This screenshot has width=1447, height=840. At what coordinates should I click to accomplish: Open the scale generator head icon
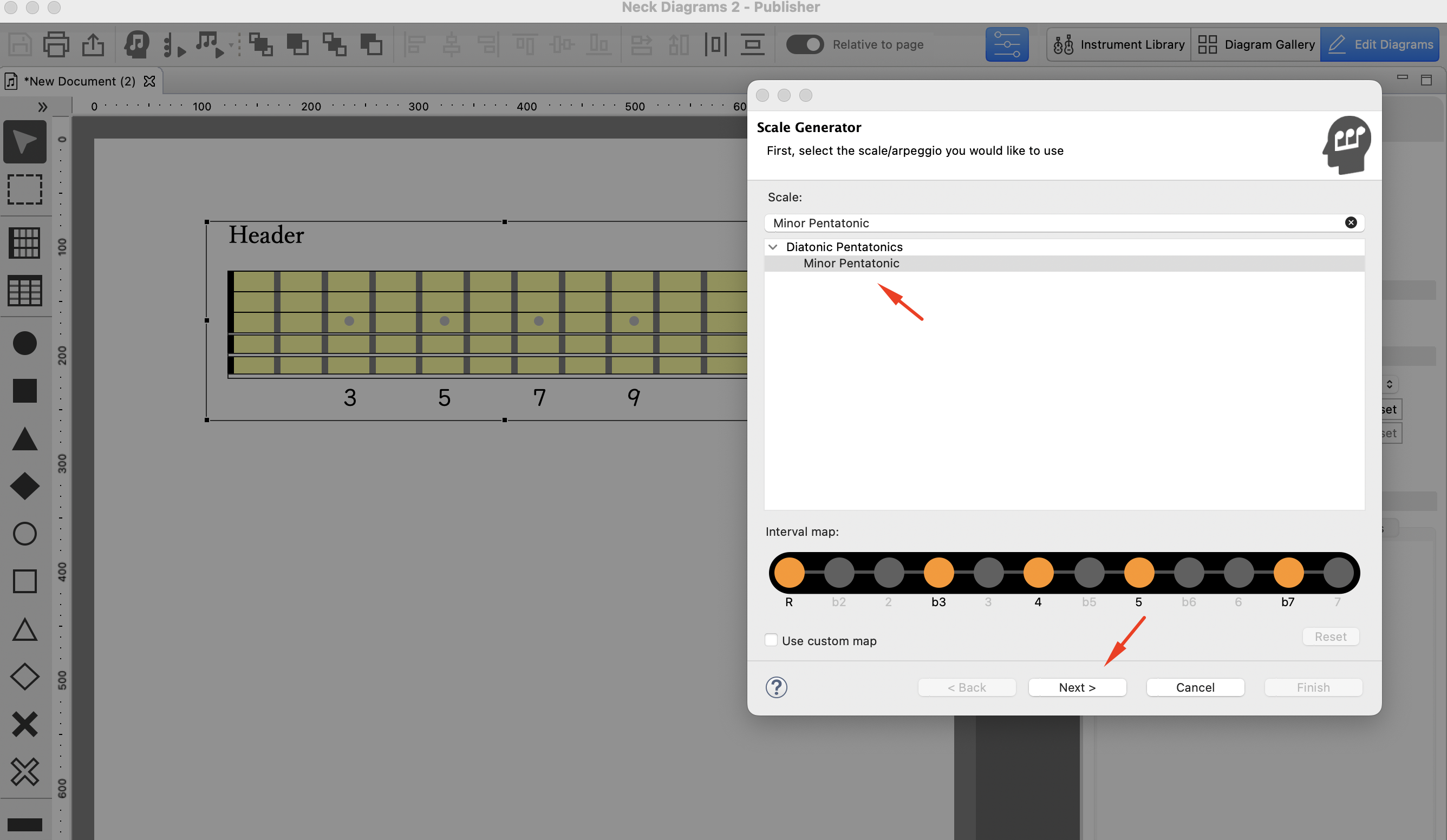tap(136, 44)
